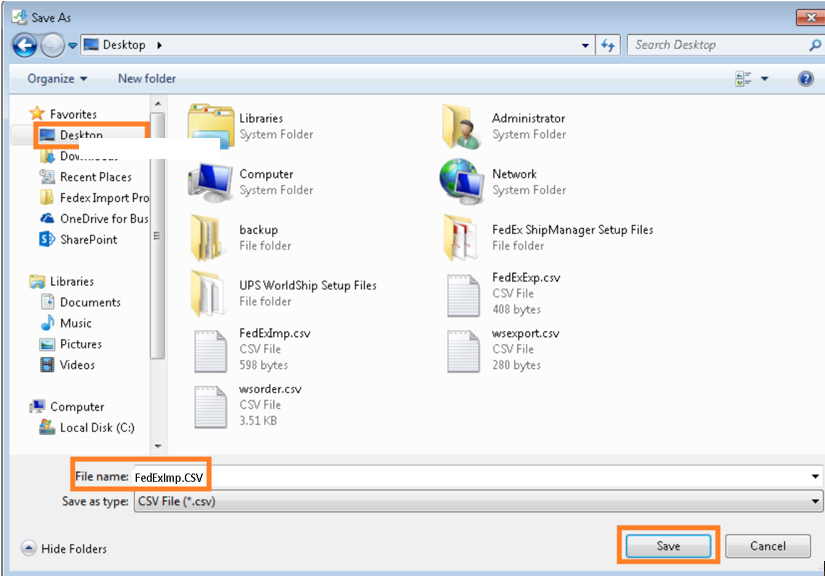Click the Favorites star icon
Viewport: 825px width, 576px height.
pyautogui.click(x=37, y=113)
